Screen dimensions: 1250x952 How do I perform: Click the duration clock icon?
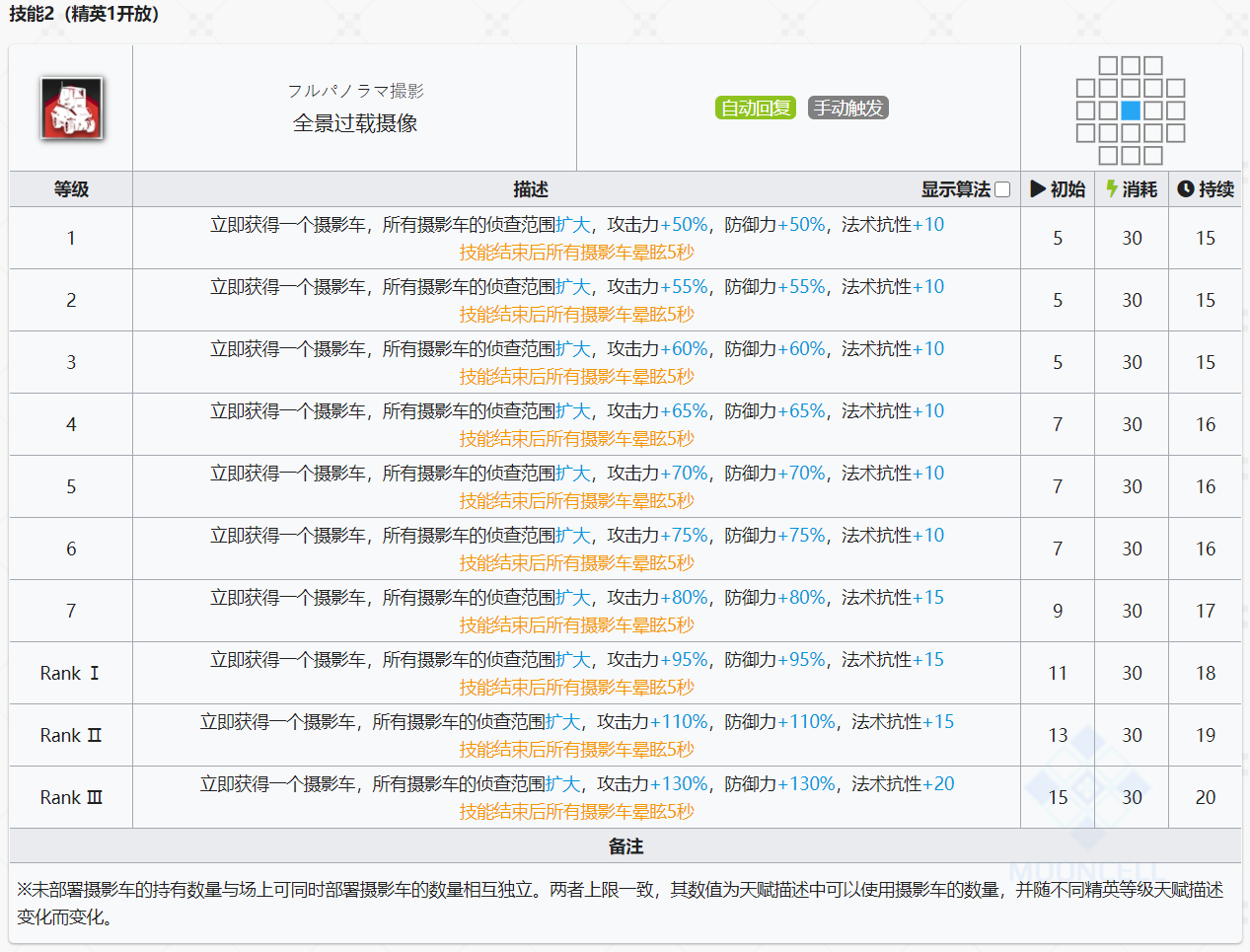click(x=1186, y=188)
